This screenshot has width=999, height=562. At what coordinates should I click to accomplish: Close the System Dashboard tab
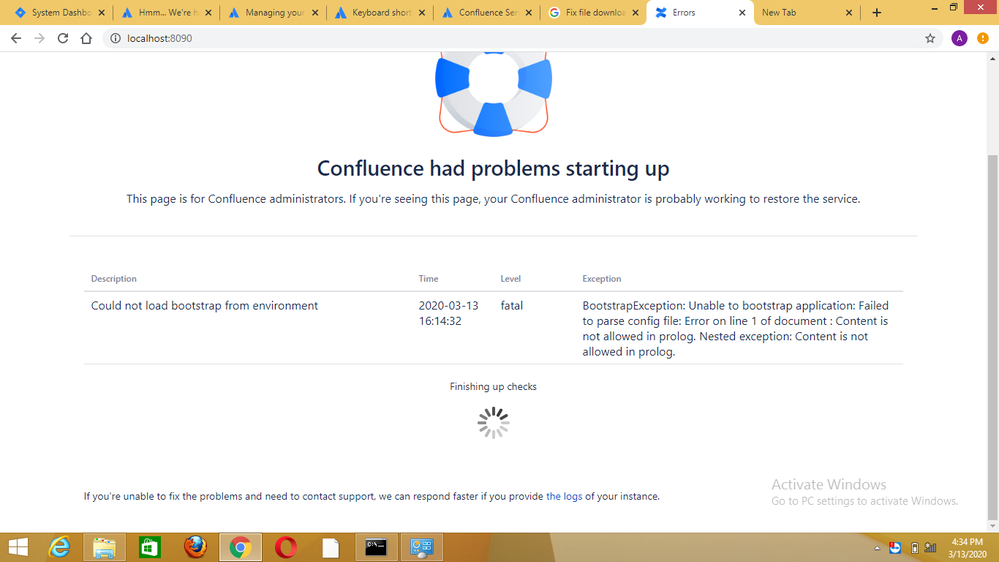(x=101, y=13)
